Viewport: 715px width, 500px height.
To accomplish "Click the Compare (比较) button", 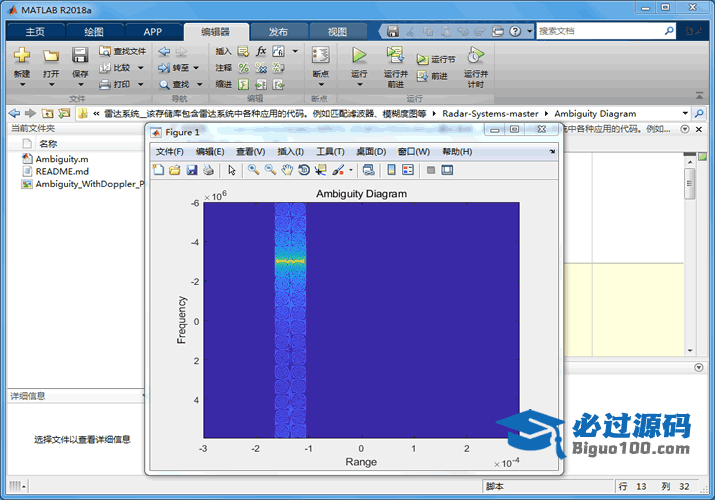I will 116,68.
